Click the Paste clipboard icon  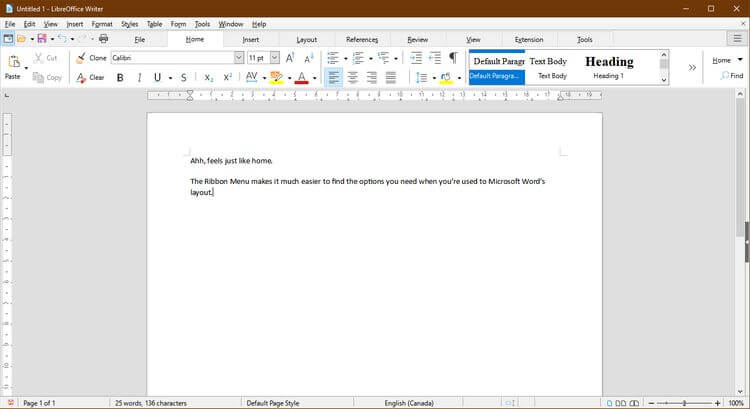click(13, 62)
